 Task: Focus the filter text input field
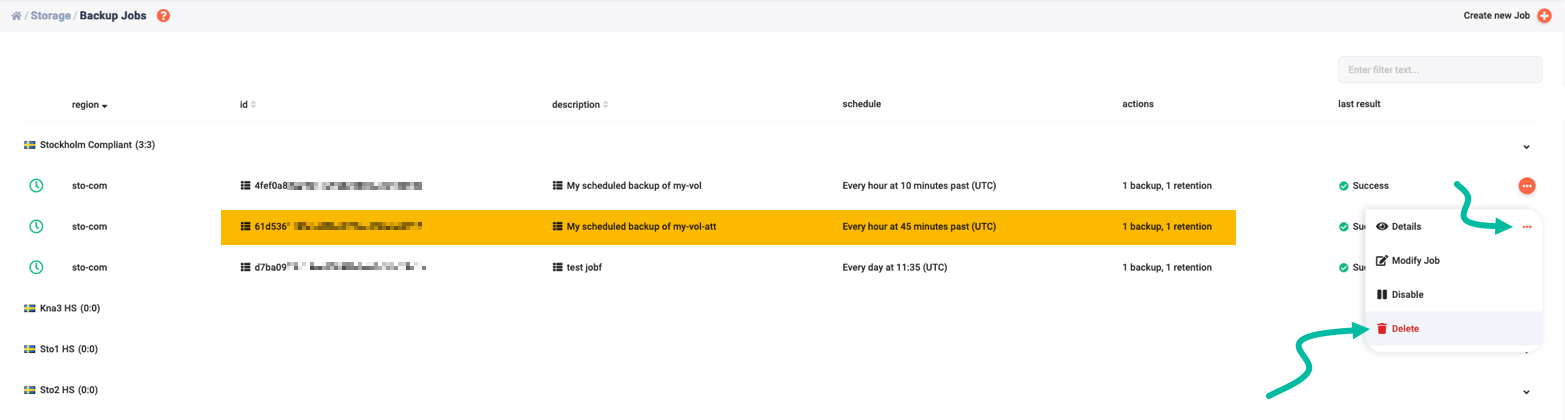coord(1440,70)
